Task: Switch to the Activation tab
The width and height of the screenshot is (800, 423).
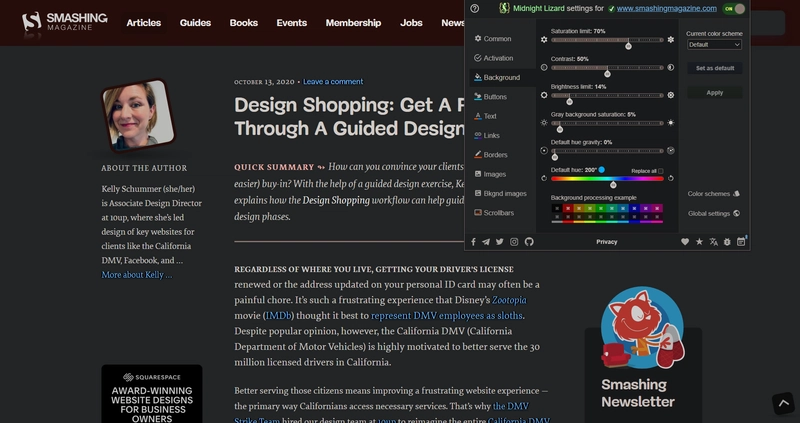Action: [x=502, y=58]
